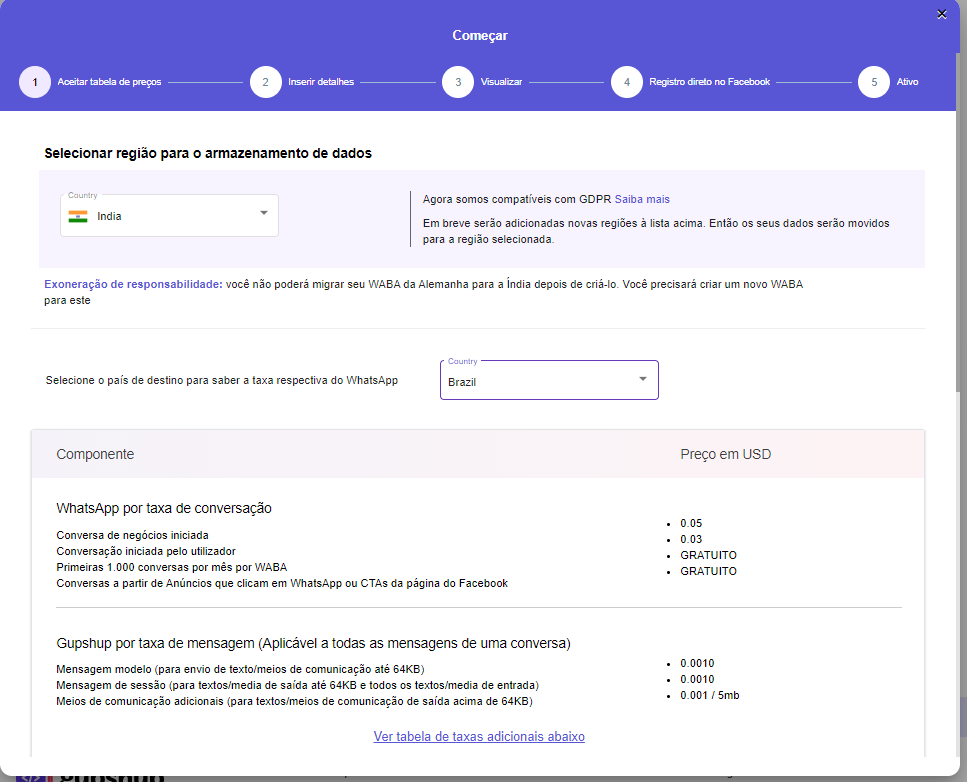Click the Mensagem de sessão row text
967x782 pixels.
(x=297, y=685)
